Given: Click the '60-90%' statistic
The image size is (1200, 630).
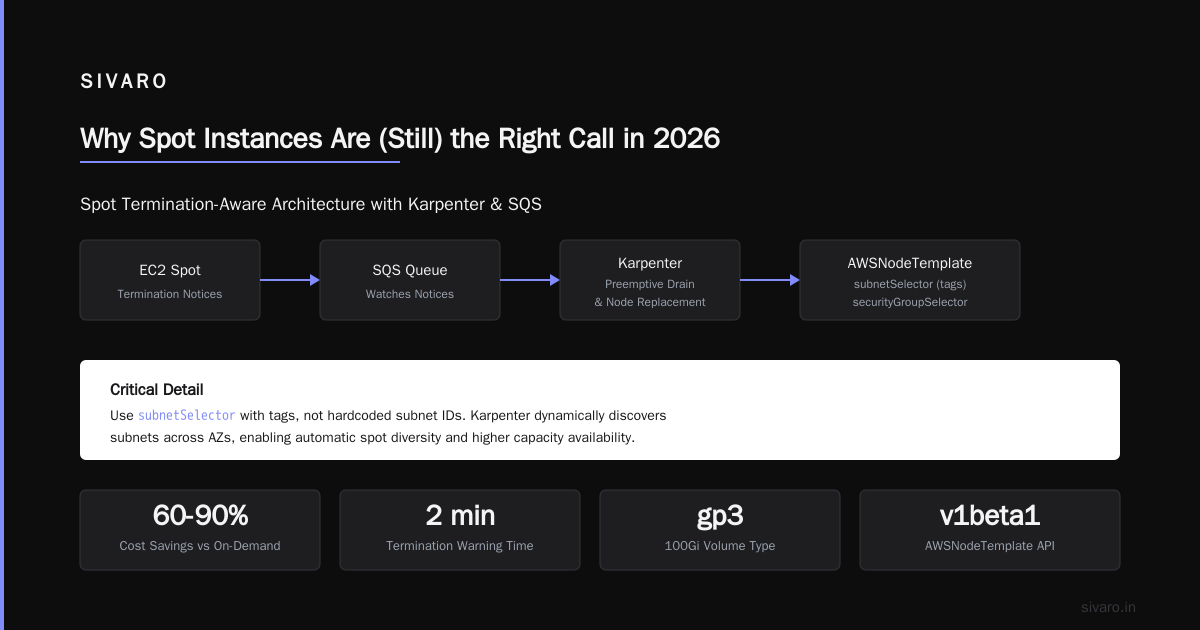Looking at the screenshot, I should (x=200, y=516).
